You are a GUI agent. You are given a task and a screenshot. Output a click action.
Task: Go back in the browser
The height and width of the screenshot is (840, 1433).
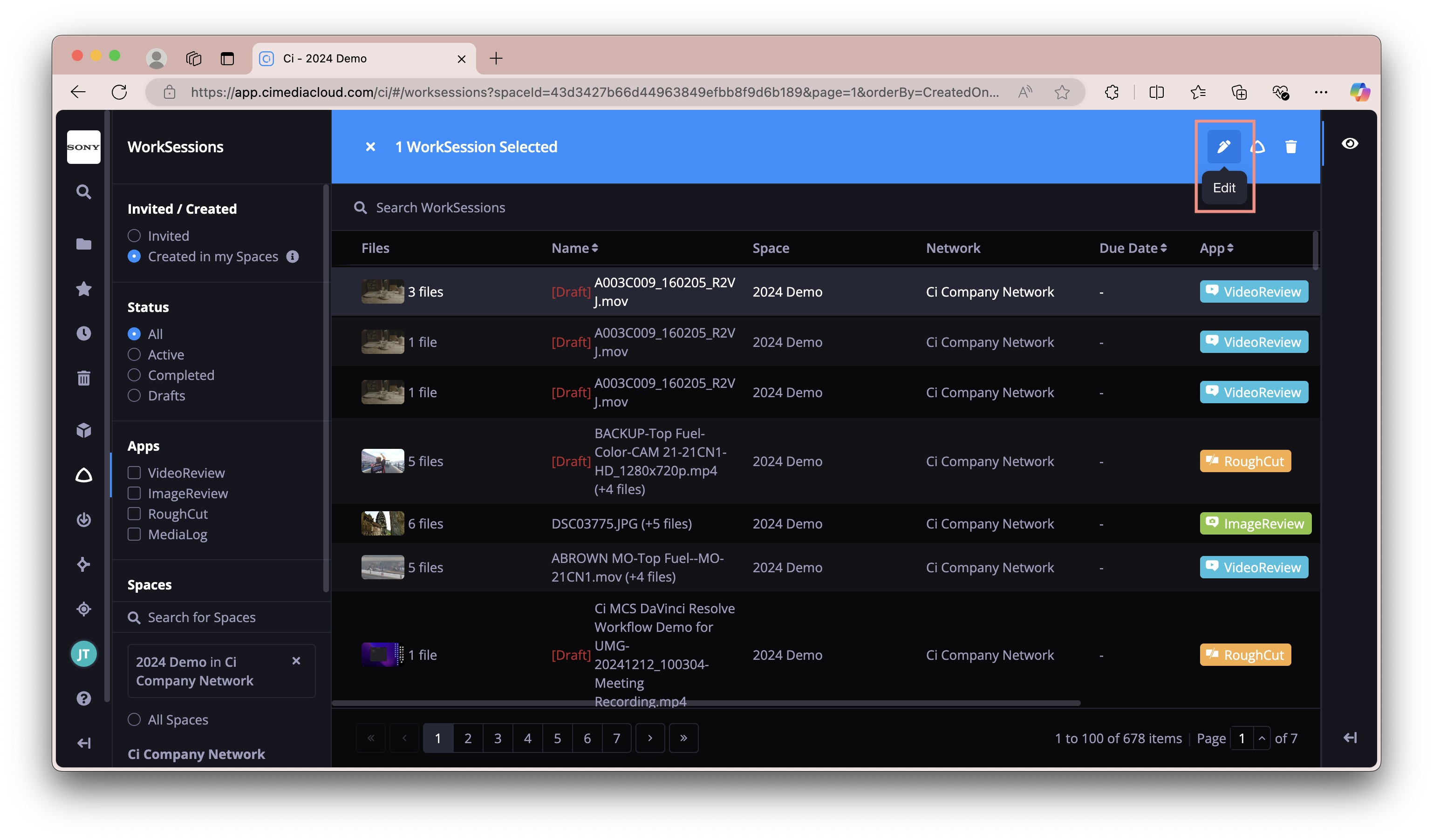pos(78,92)
